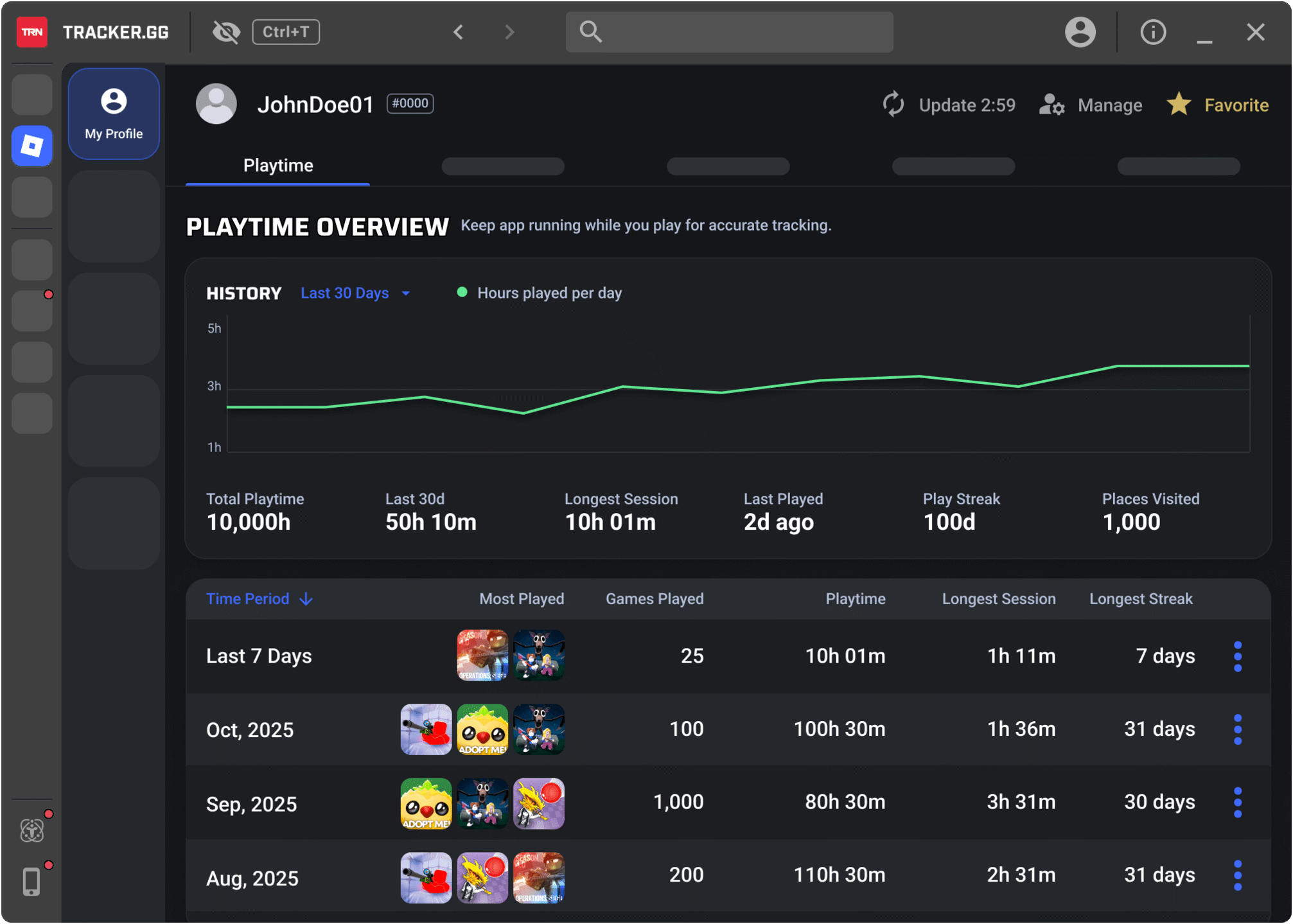Viewport: 1293px width, 924px height.
Task: Go forward with the right arrow
Action: [509, 32]
